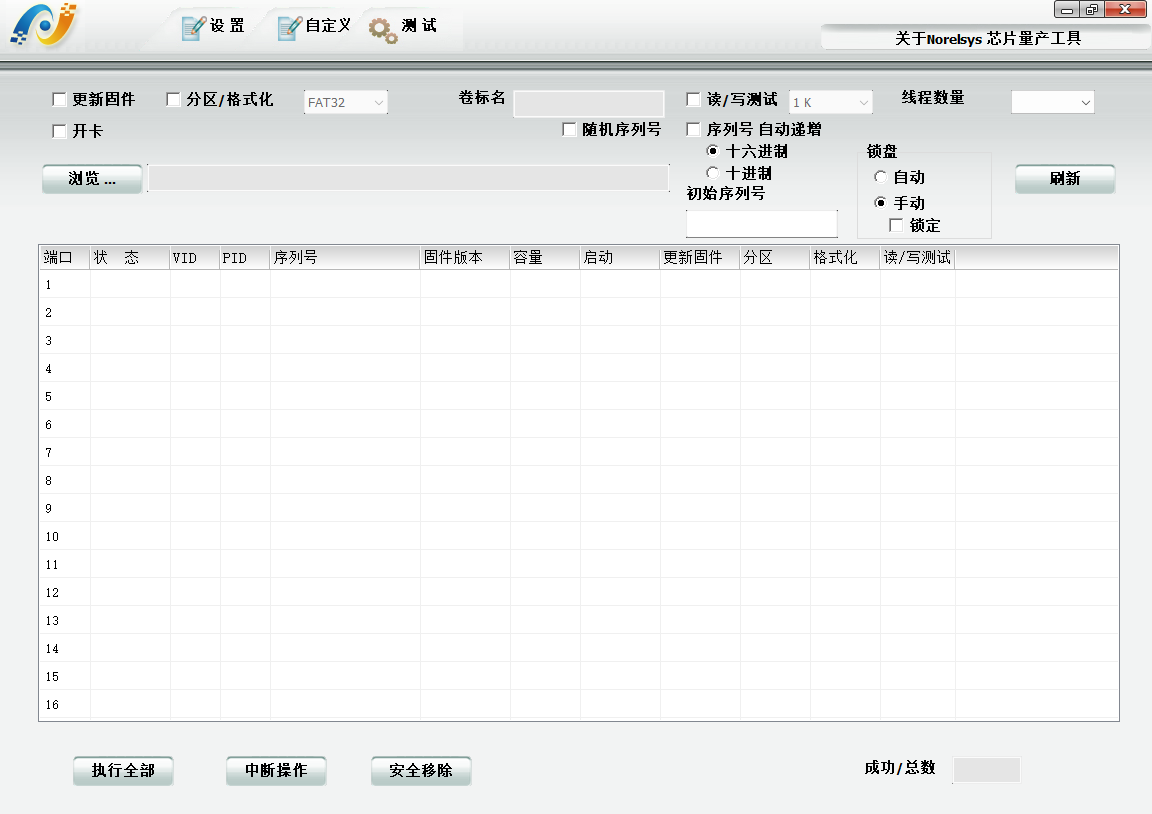
Task: Select port row 13
Action: pos(579,620)
